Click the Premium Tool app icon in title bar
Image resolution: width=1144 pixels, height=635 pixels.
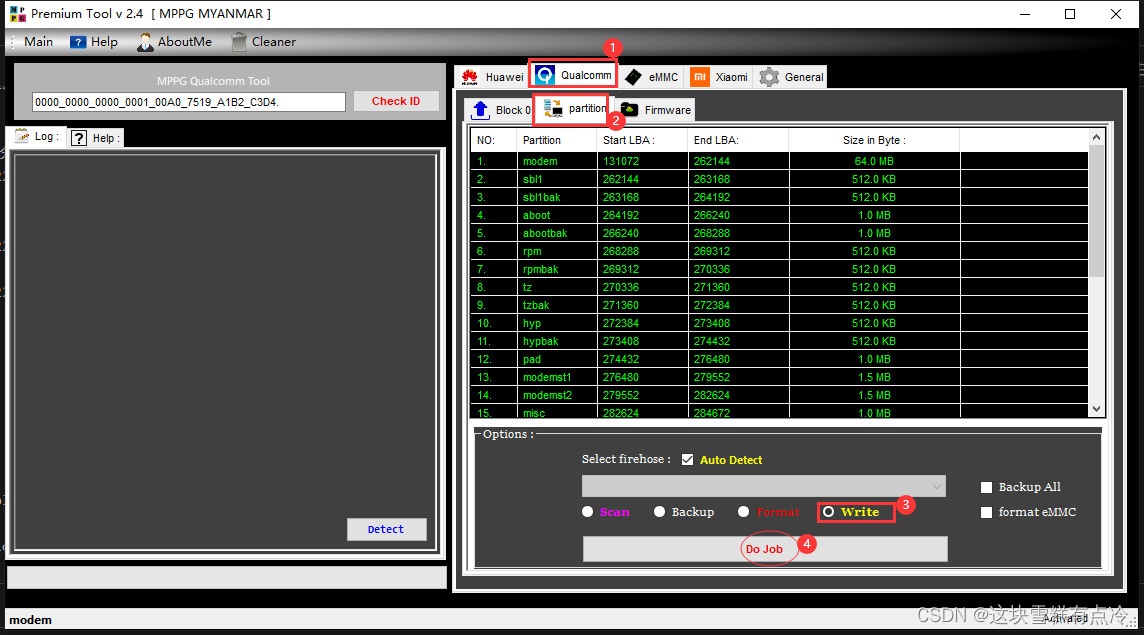(18, 14)
